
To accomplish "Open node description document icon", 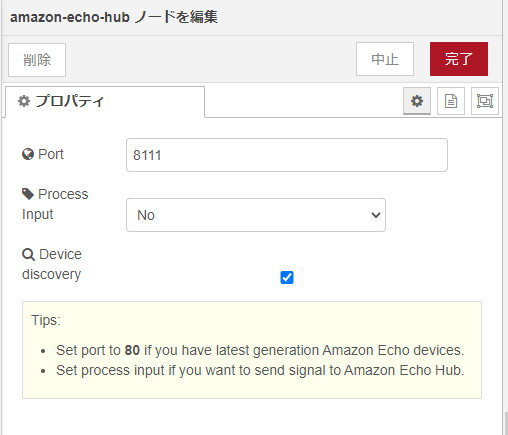I will pyautogui.click(x=451, y=101).
